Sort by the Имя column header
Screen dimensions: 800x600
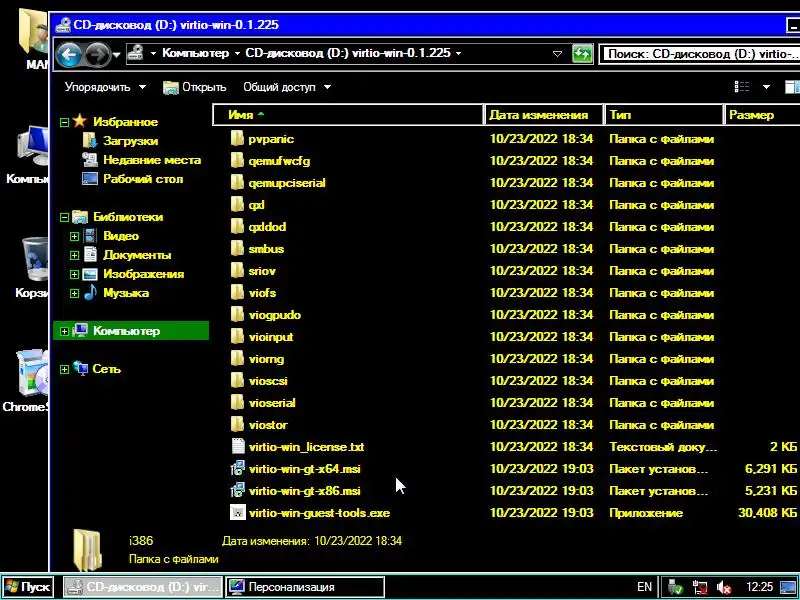(x=348, y=115)
